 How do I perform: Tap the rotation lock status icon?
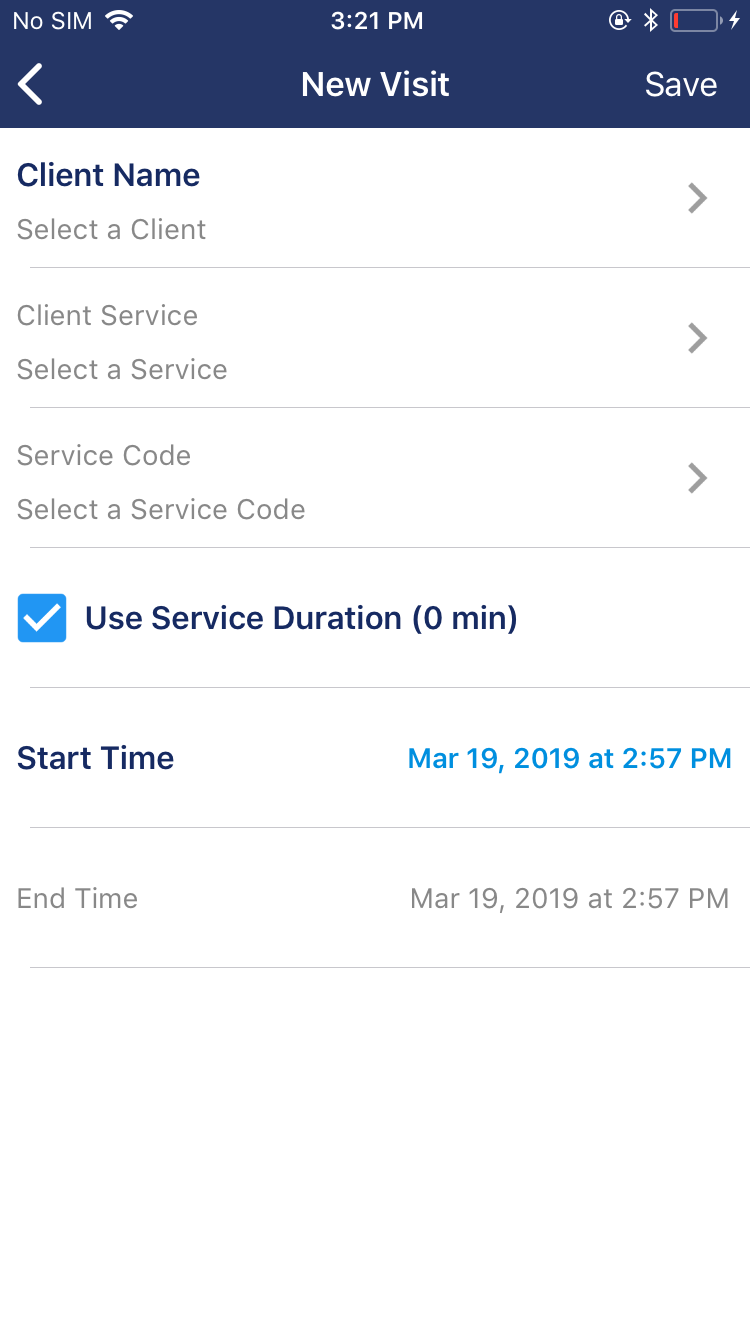coord(620,20)
